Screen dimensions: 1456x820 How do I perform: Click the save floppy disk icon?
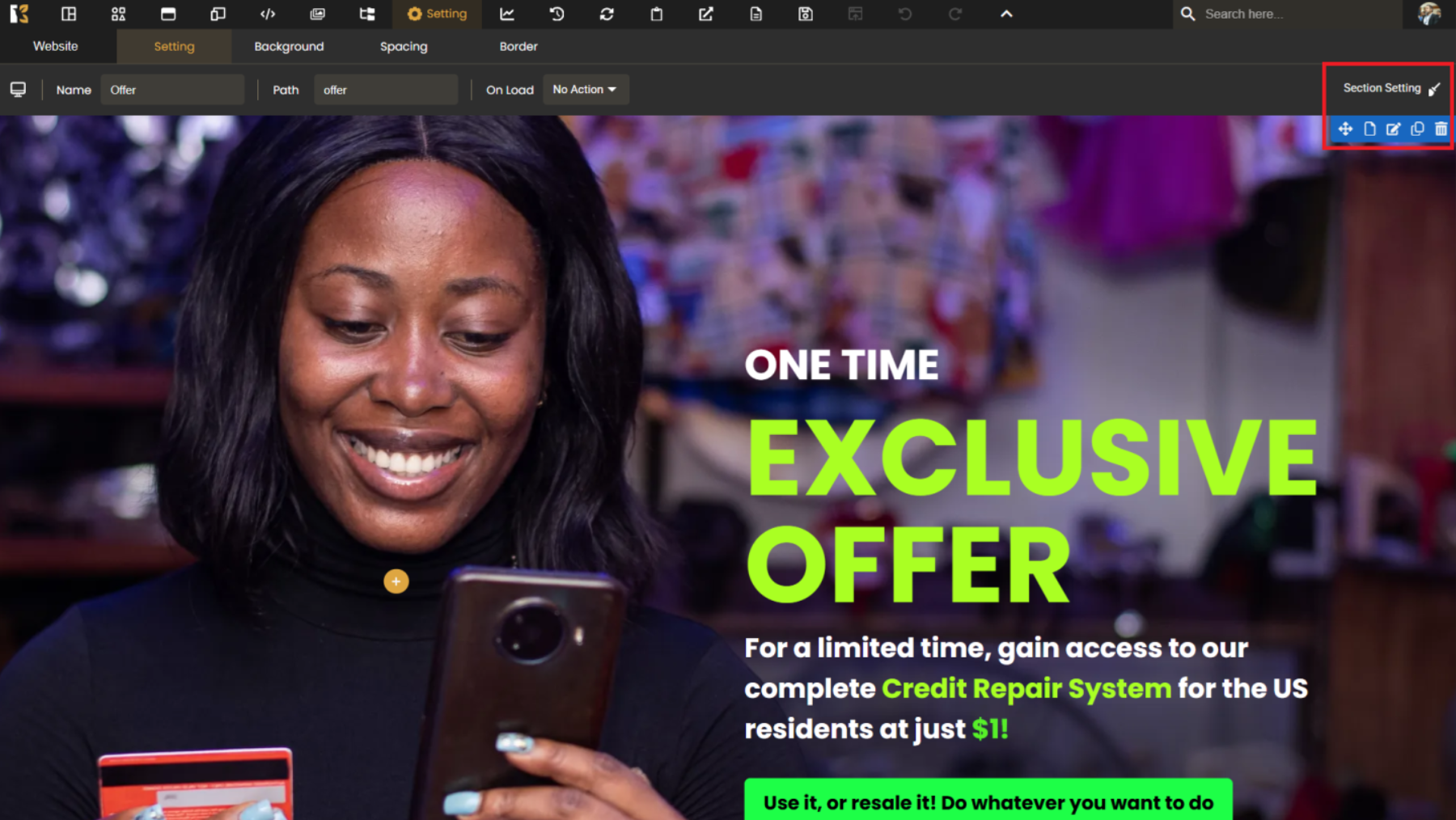tap(806, 14)
